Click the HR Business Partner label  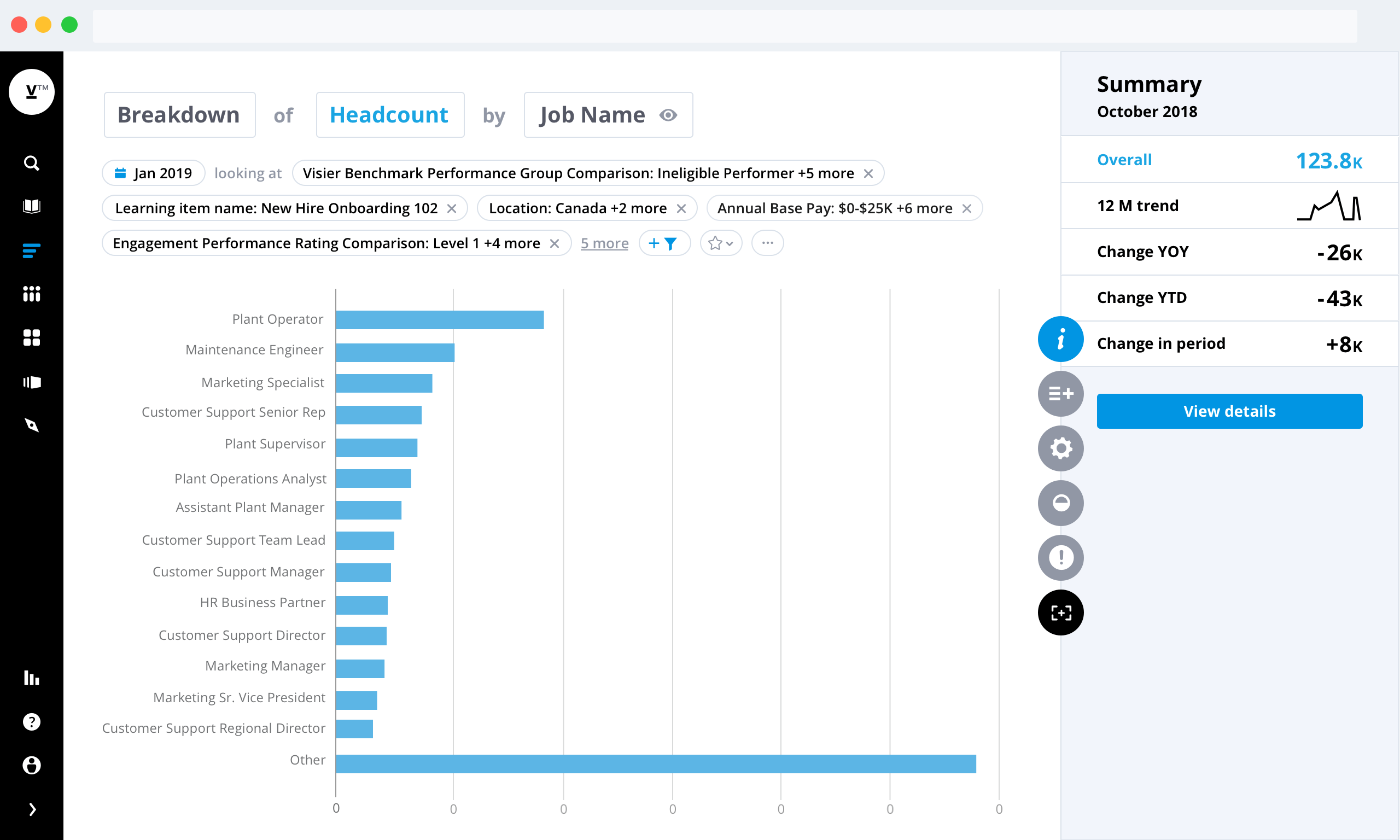tap(262, 602)
